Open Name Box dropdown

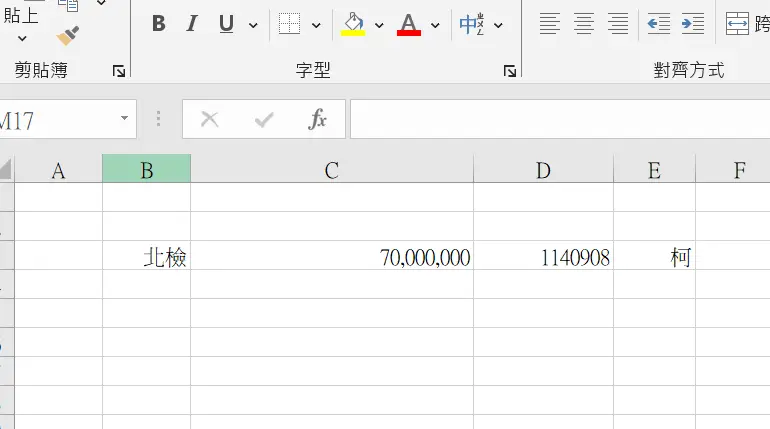tap(124, 118)
